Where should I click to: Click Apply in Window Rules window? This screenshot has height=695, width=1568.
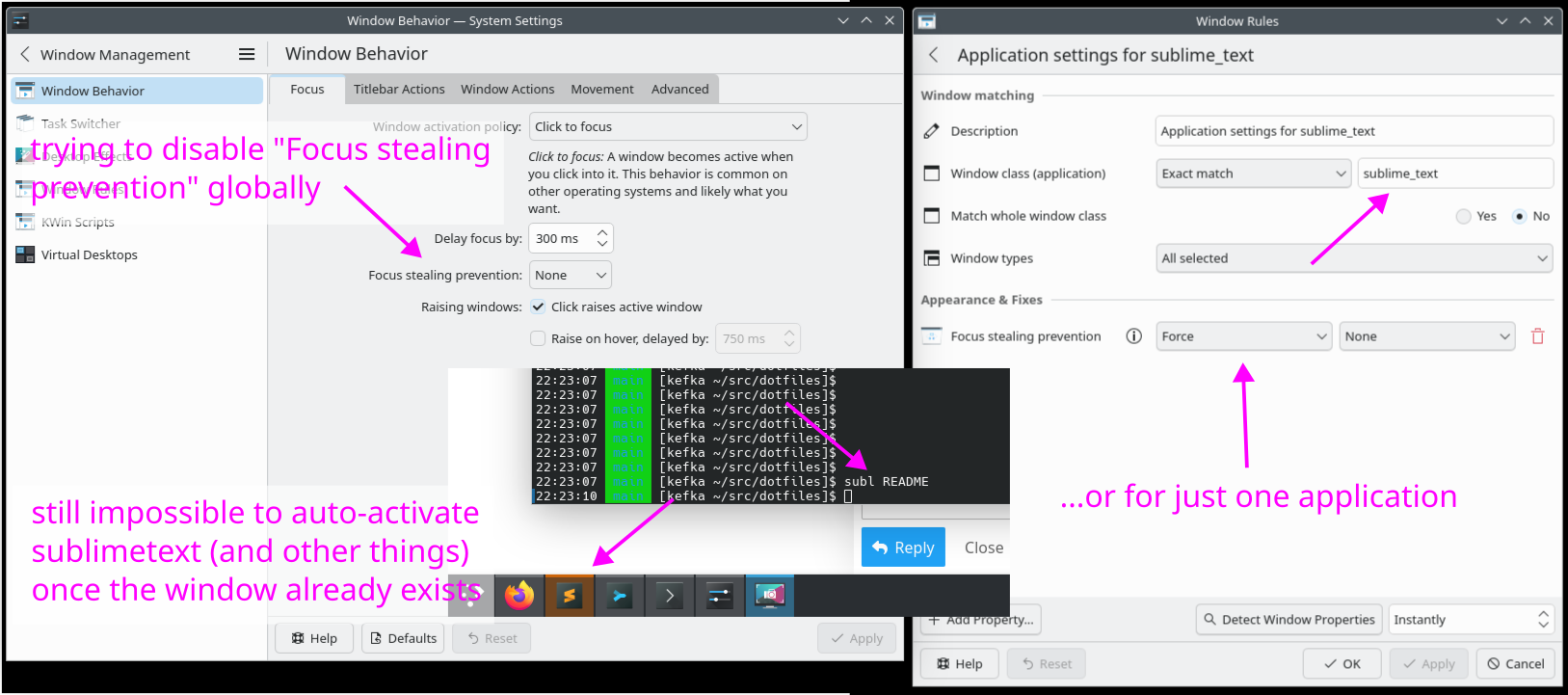[x=1429, y=663]
